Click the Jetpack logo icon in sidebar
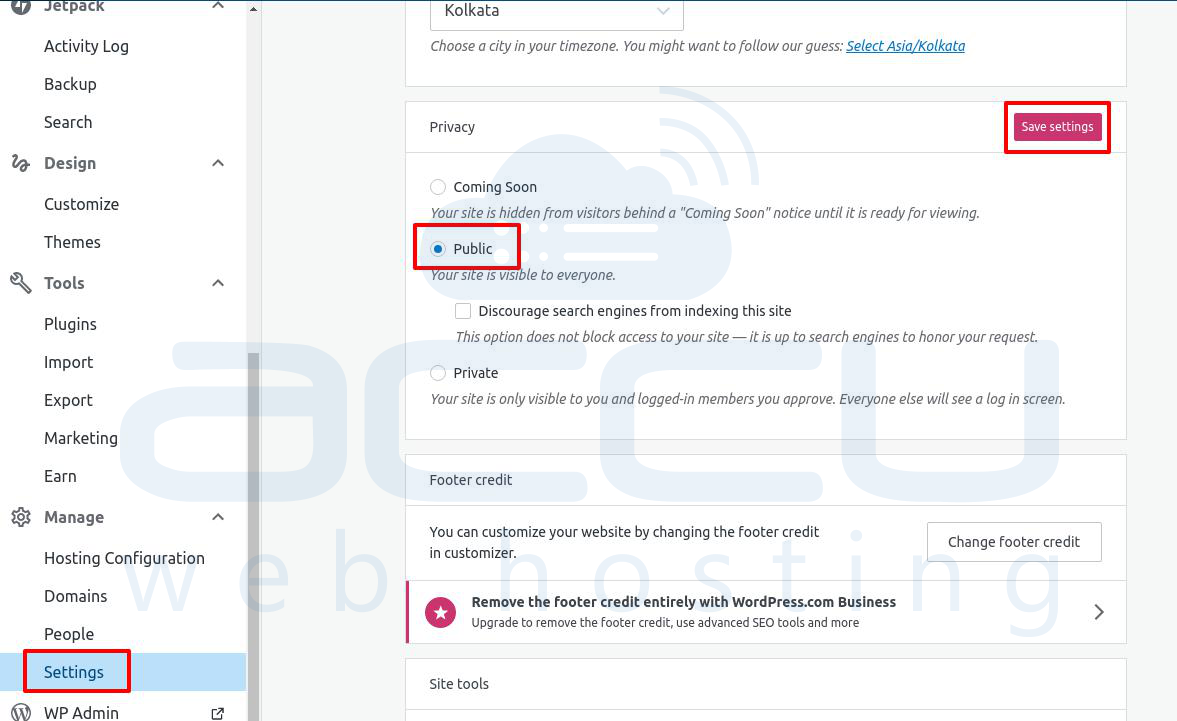 coord(21,6)
